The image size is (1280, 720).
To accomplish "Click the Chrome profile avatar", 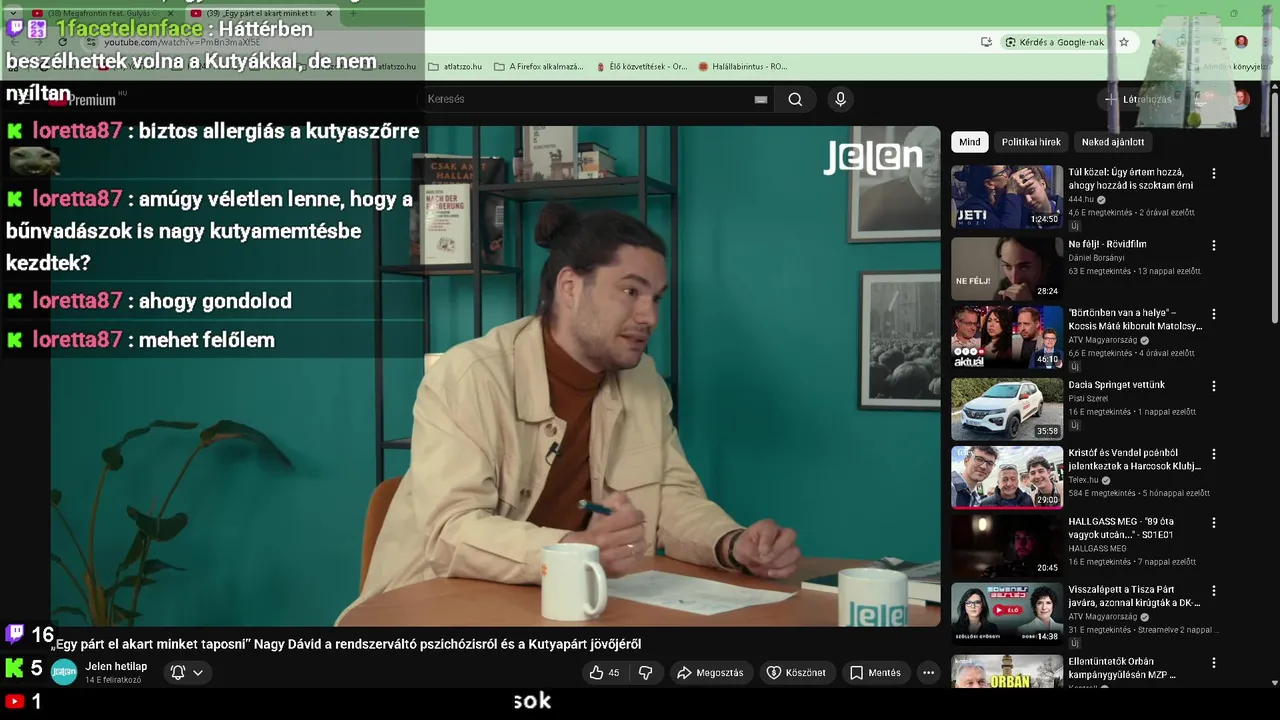I will [1241, 42].
